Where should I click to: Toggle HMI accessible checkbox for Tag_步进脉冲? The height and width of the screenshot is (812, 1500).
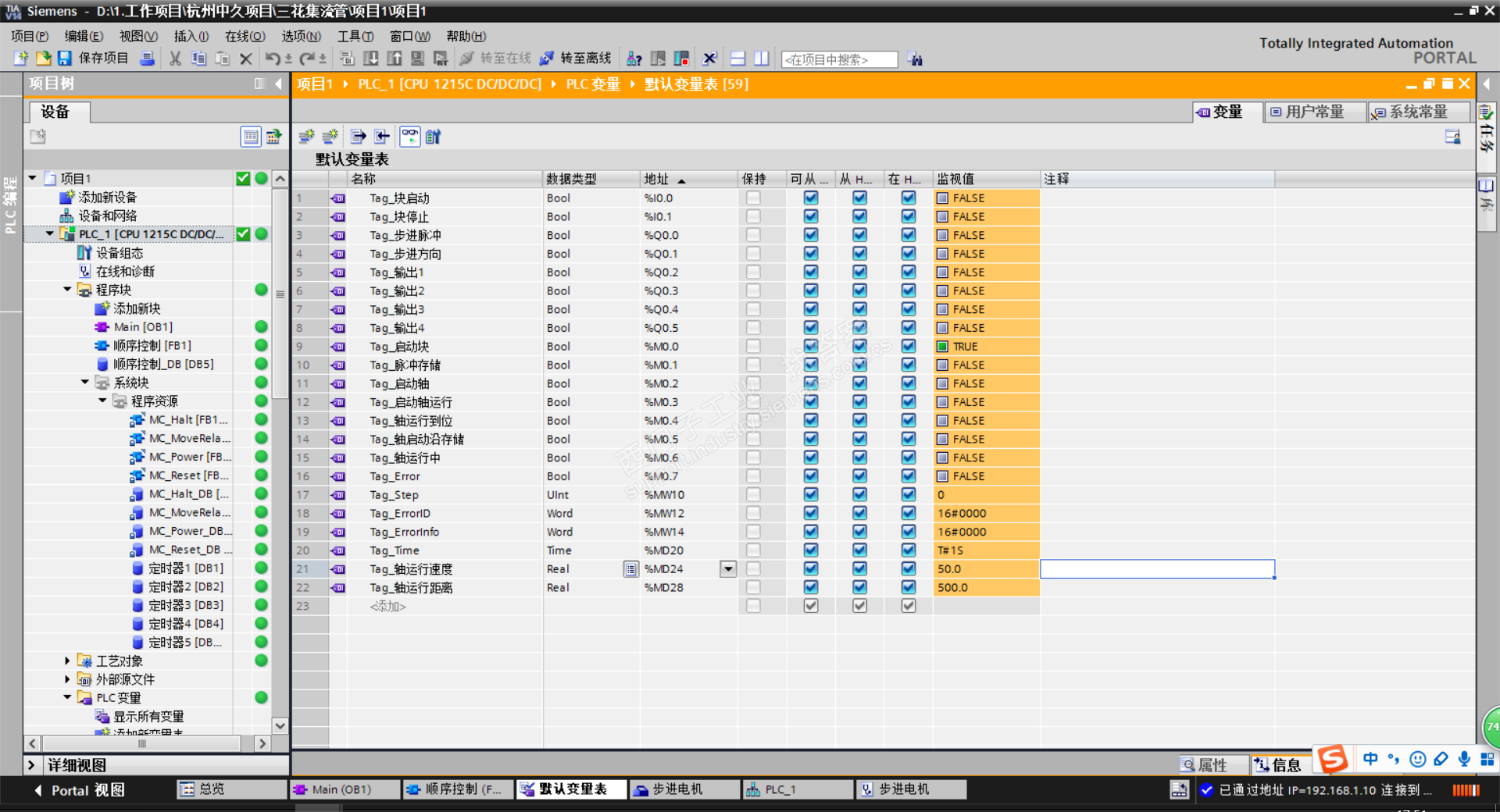click(811, 235)
